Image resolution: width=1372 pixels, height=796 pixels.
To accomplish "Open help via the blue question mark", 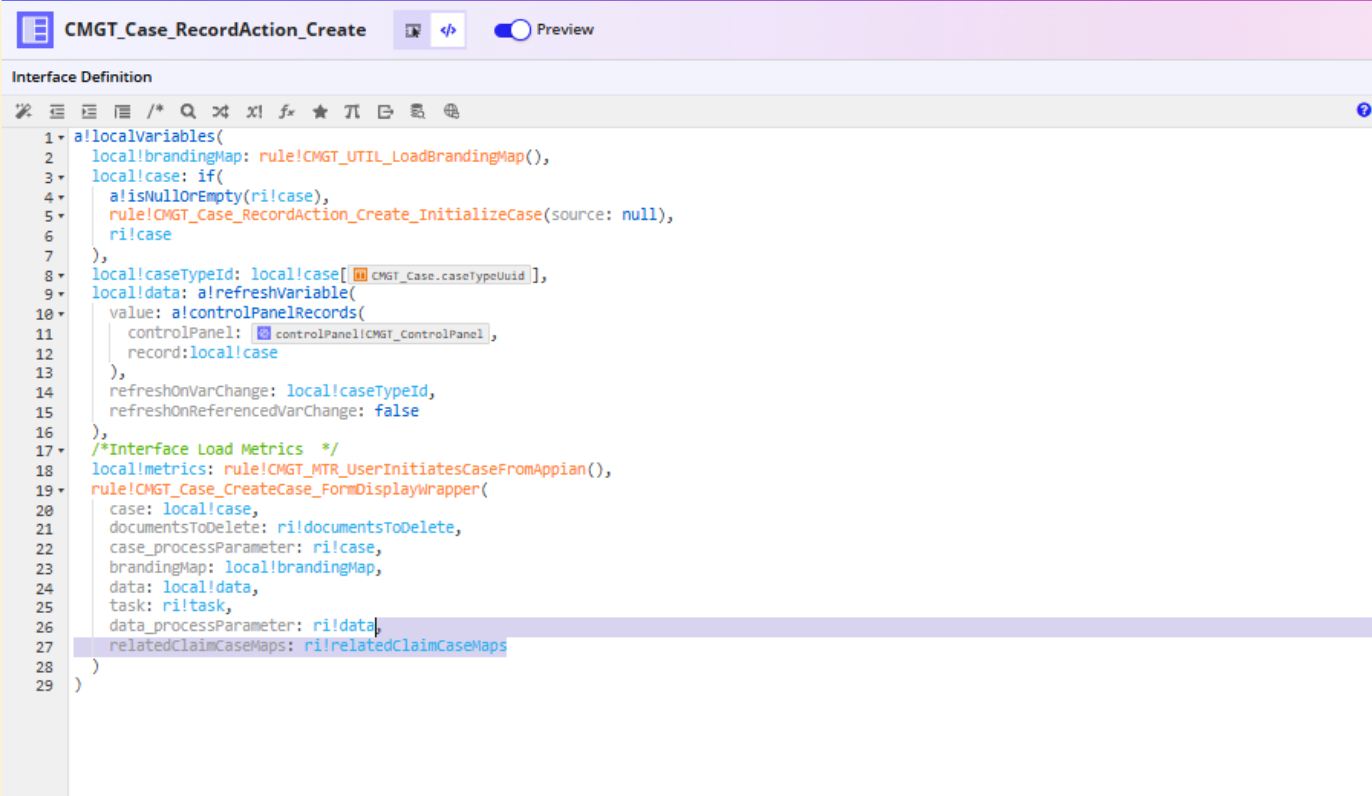I will pyautogui.click(x=1363, y=110).
